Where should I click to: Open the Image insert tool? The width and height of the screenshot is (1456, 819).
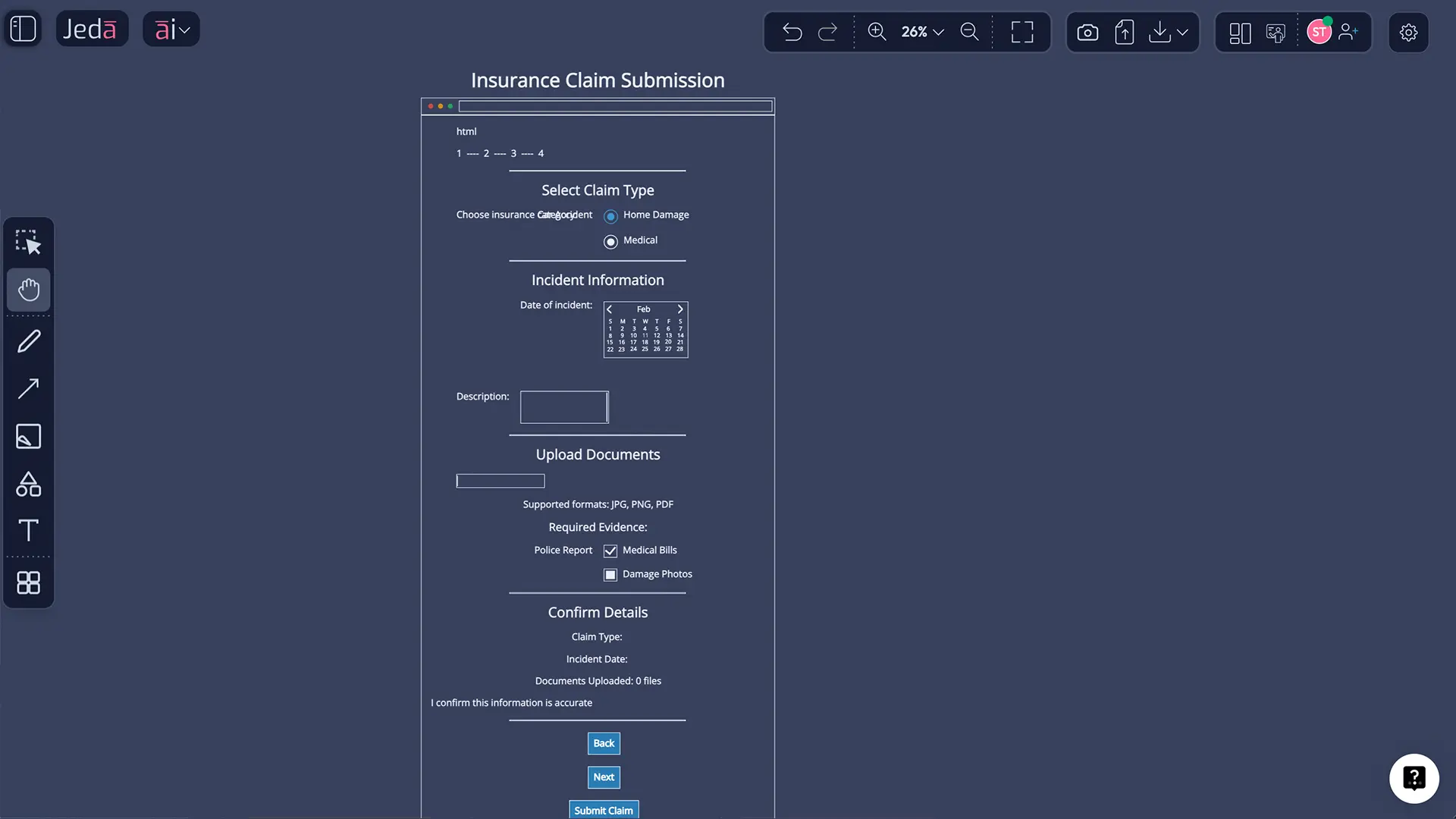[x=28, y=436]
